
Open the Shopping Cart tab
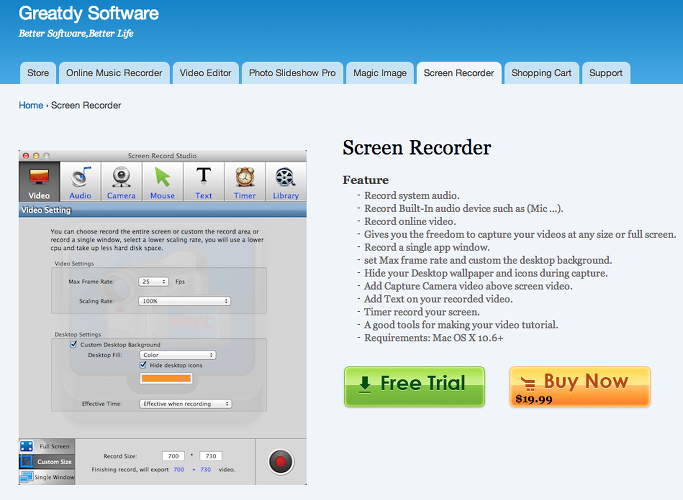coord(541,73)
